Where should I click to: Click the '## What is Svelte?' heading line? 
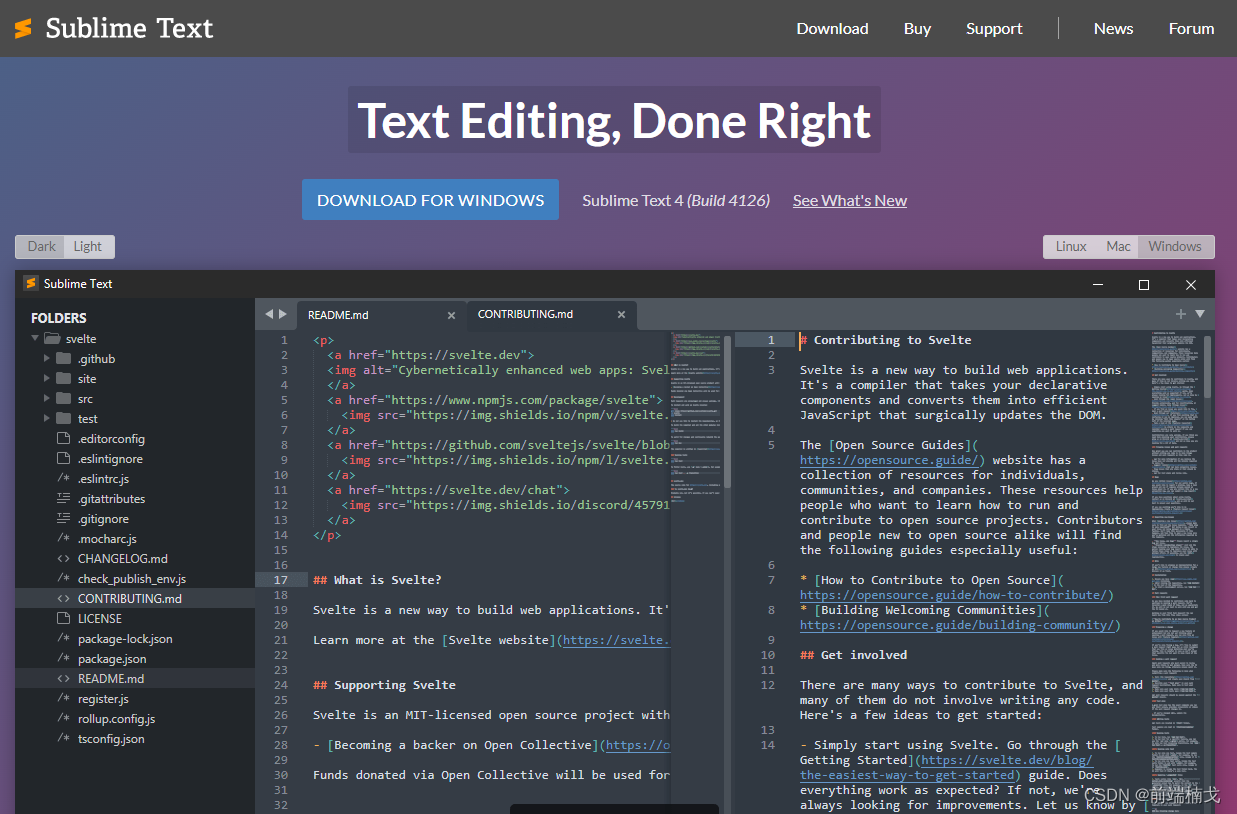[377, 580]
